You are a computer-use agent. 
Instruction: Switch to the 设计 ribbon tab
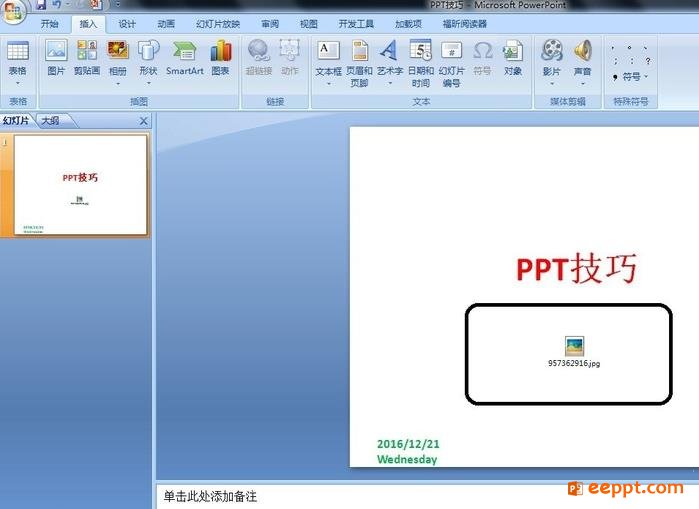[127, 24]
